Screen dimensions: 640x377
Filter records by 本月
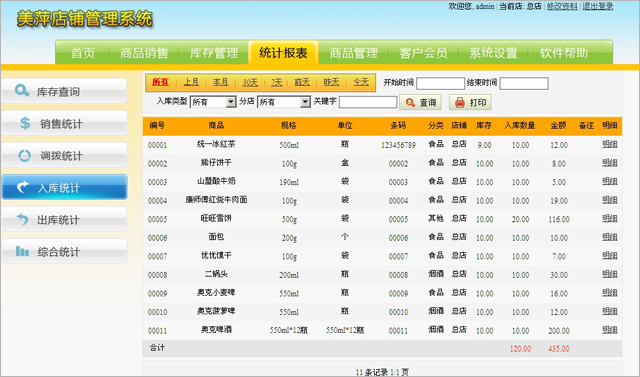click(x=221, y=82)
